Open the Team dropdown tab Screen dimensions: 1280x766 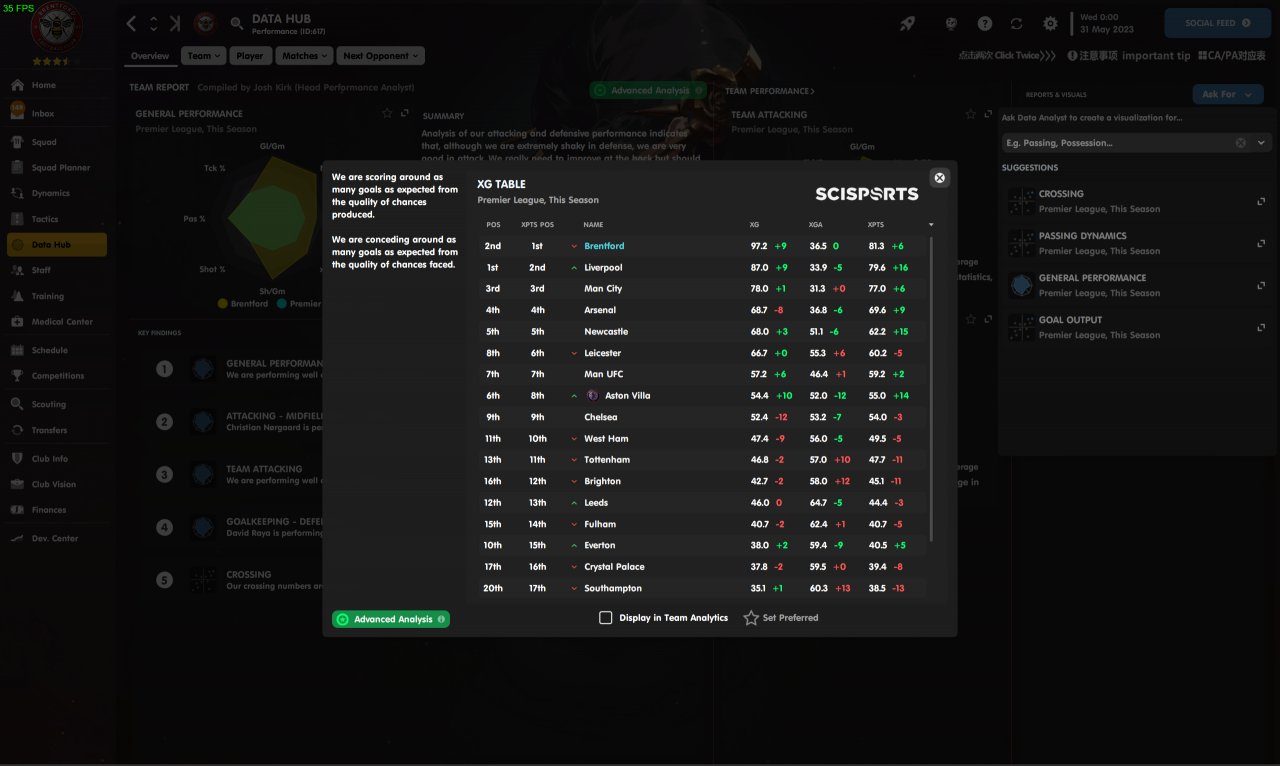[204, 56]
